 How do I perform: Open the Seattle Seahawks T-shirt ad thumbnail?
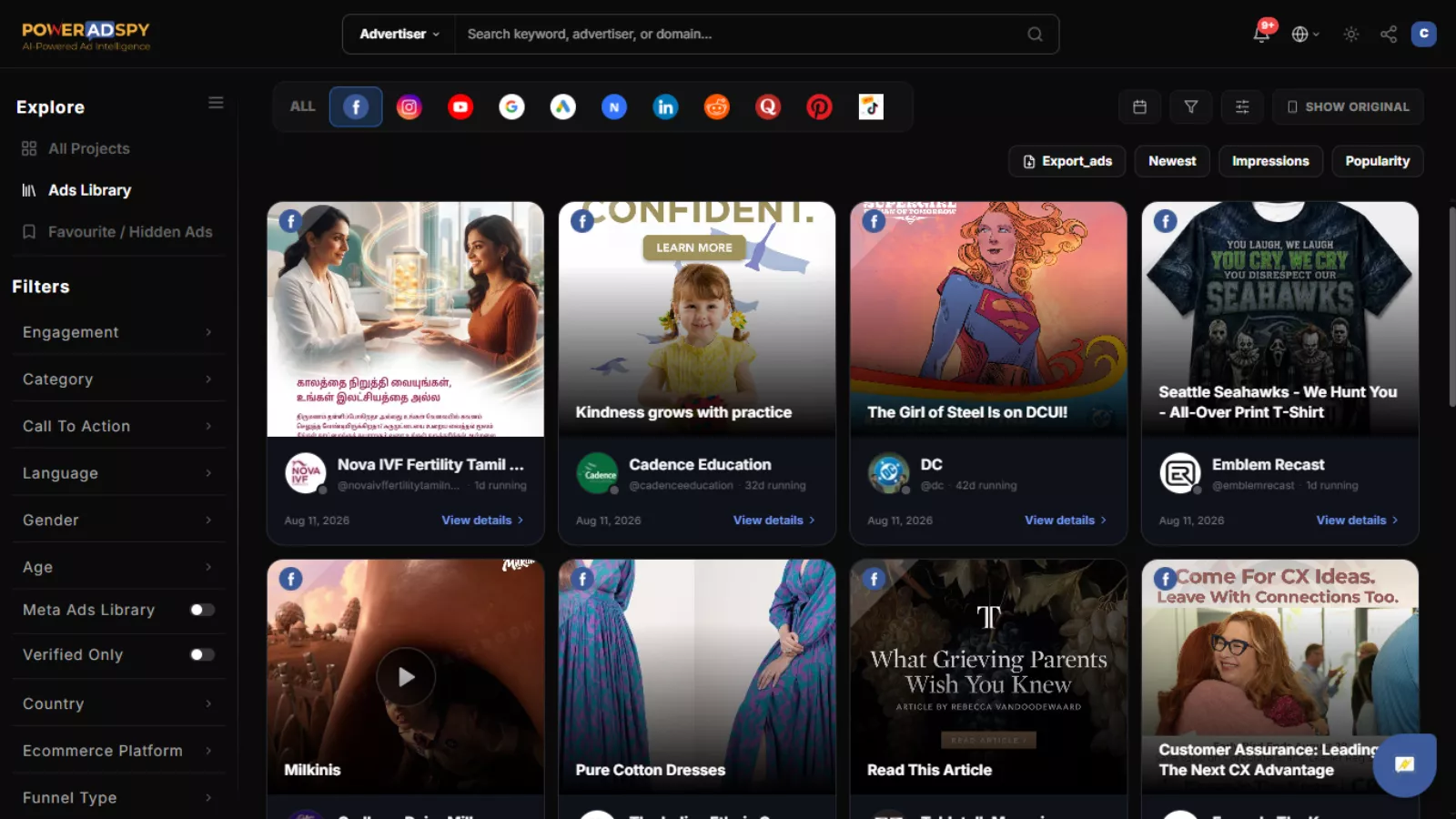coord(1279,319)
